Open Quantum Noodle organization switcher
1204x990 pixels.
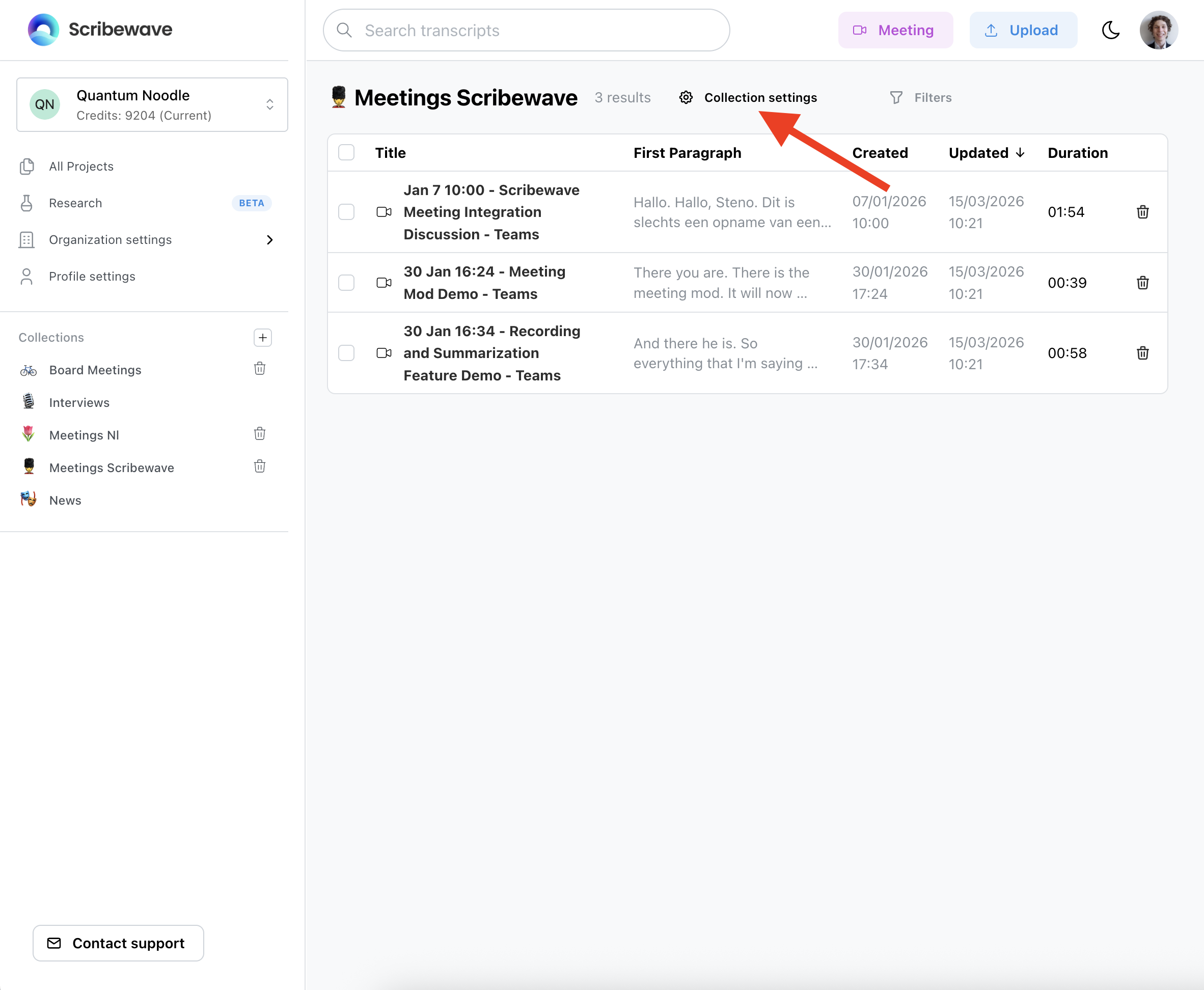[x=152, y=105]
